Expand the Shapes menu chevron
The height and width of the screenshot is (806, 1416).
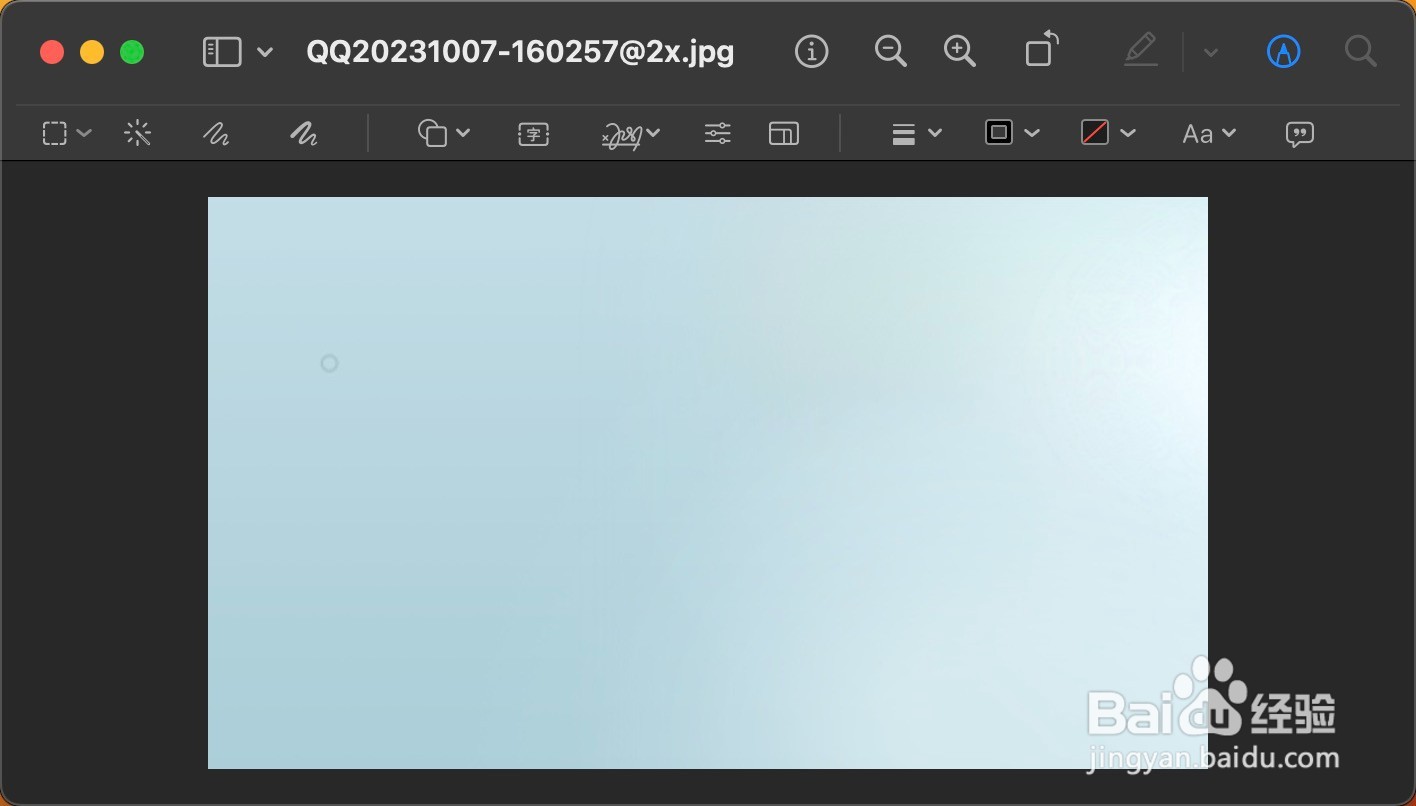[x=463, y=133]
